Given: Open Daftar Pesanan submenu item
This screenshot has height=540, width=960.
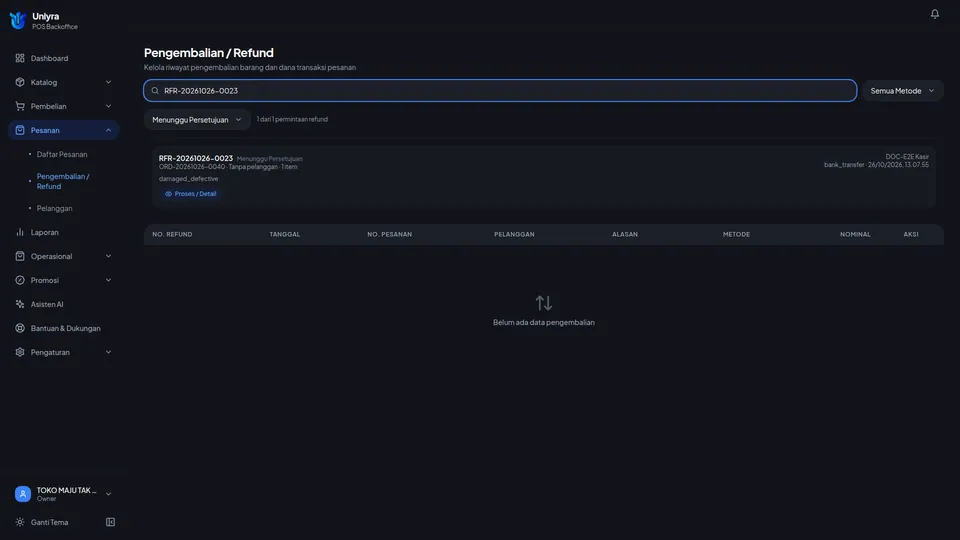Looking at the screenshot, I should (62, 154).
